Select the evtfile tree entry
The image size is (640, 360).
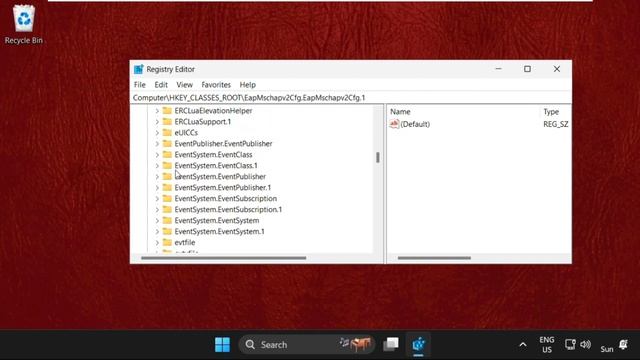coord(184,242)
